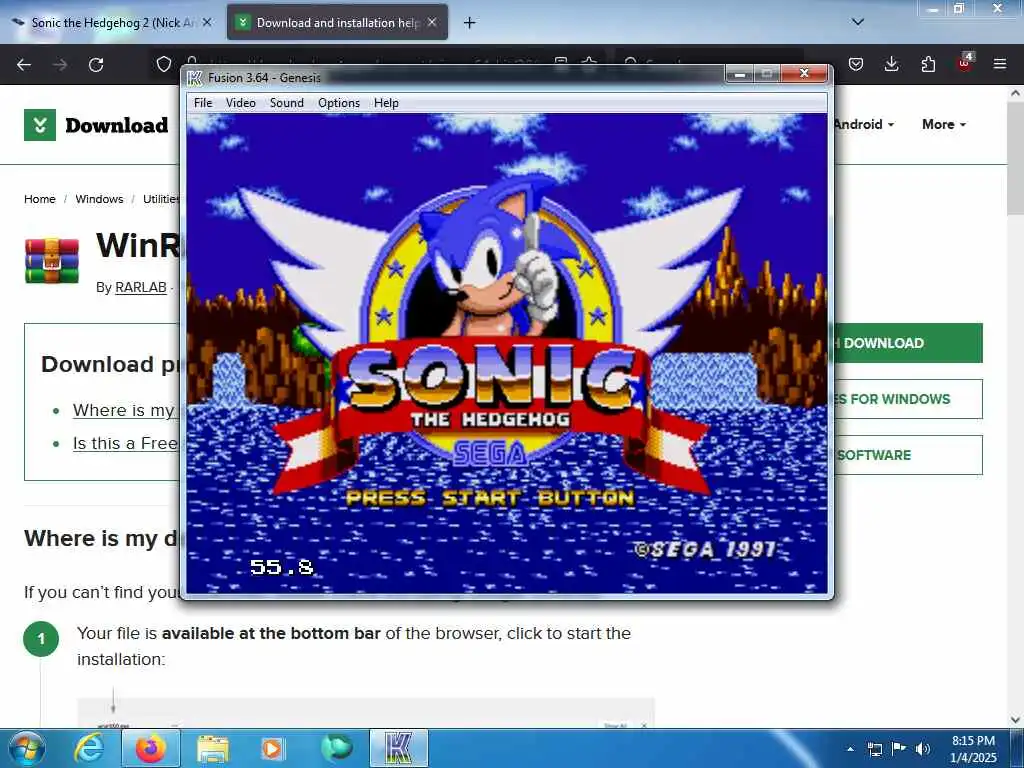Open the Pocket save icon

856,64
